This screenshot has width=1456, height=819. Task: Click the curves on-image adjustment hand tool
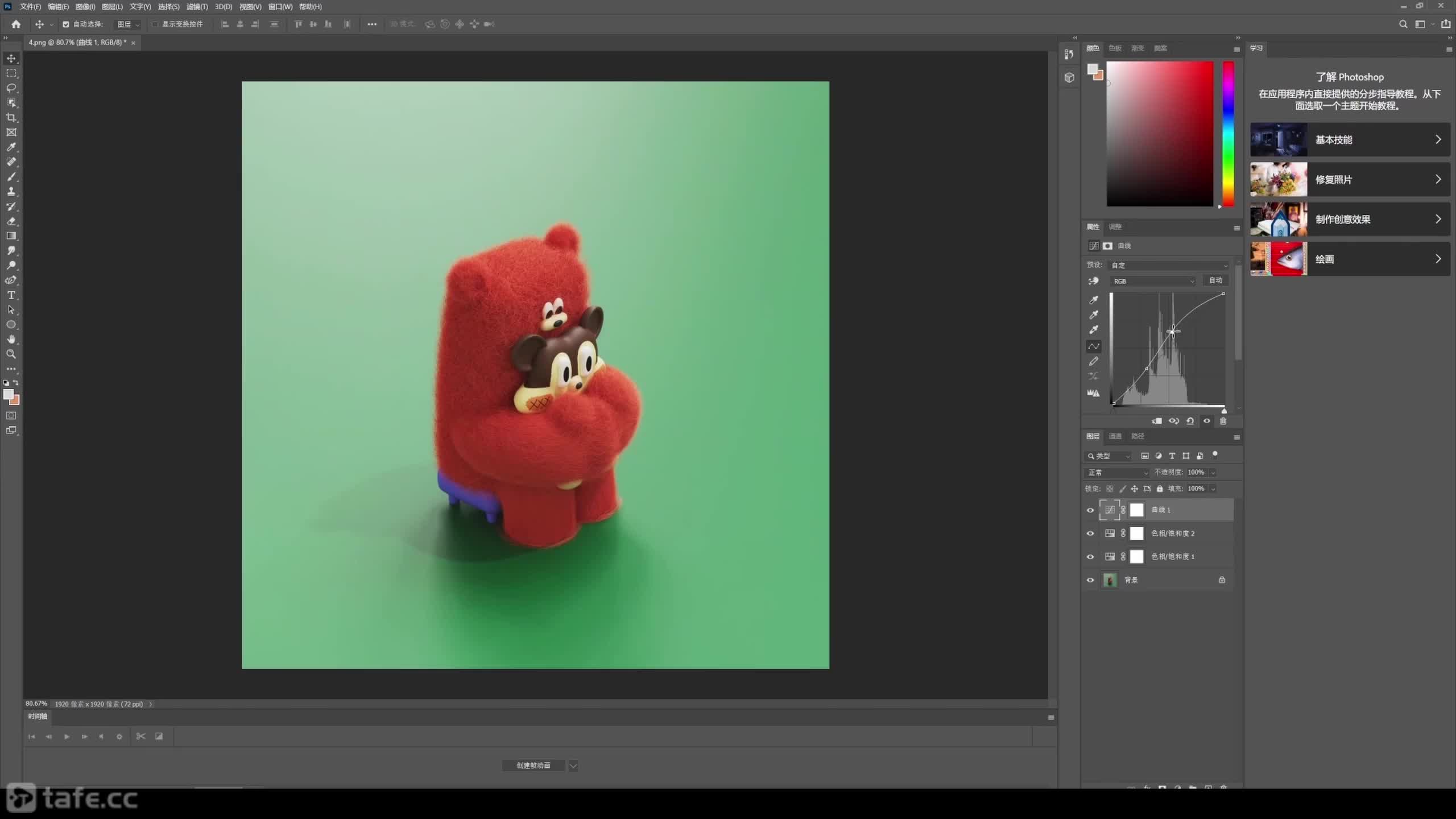(1093, 281)
